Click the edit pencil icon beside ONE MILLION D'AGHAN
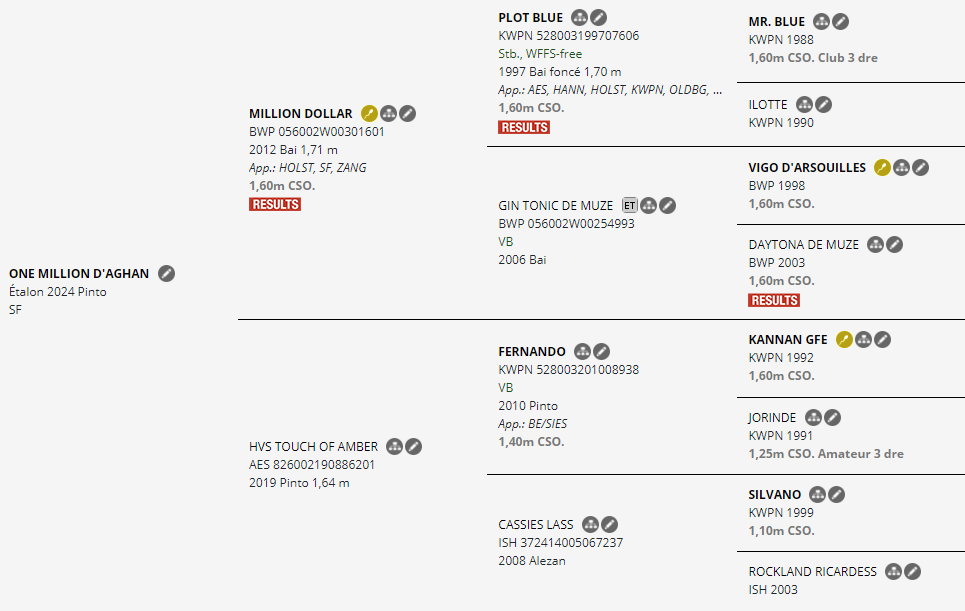The width and height of the screenshot is (965, 611). point(166,273)
